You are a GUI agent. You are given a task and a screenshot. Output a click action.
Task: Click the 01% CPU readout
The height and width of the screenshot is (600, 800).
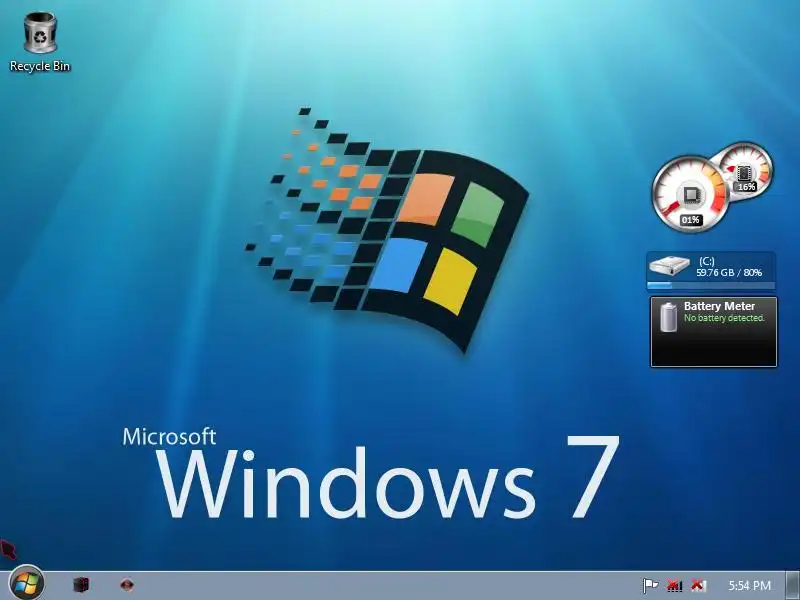691,220
